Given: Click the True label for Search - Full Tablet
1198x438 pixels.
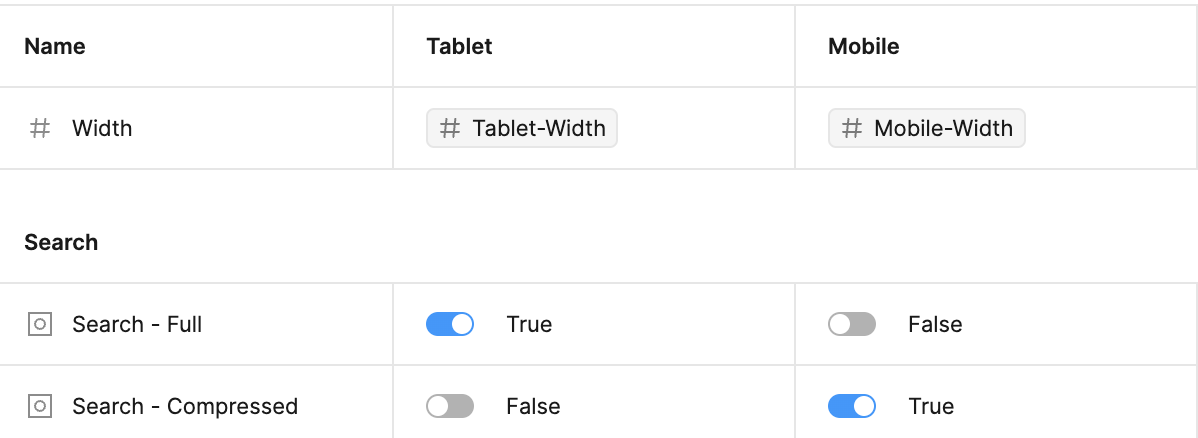Looking at the screenshot, I should click(x=529, y=324).
